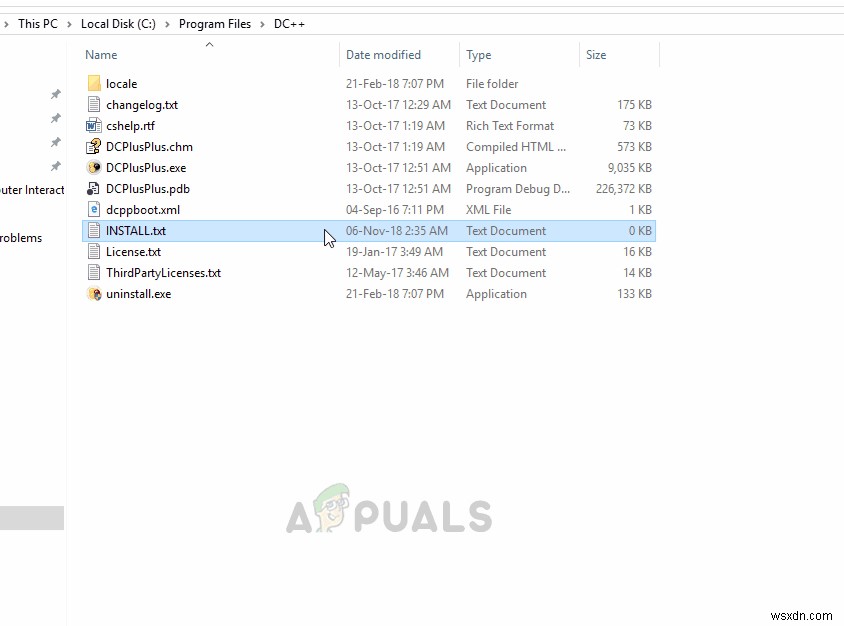Image resolution: width=844 pixels, height=626 pixels.
Task: Go to Program Files using the breadcrumb
Action: (x=214, y=23)
